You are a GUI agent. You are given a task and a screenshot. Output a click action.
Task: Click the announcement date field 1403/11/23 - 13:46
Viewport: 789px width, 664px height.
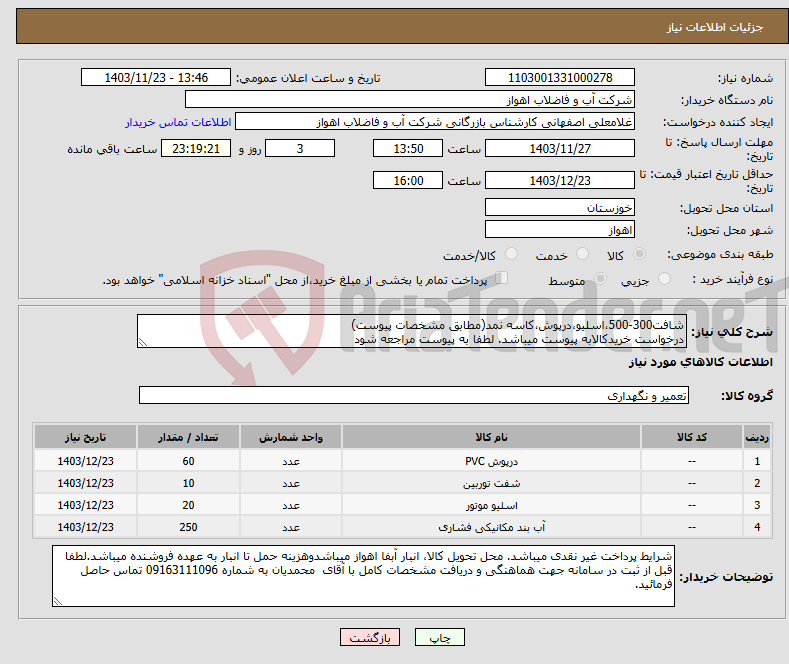155,77
